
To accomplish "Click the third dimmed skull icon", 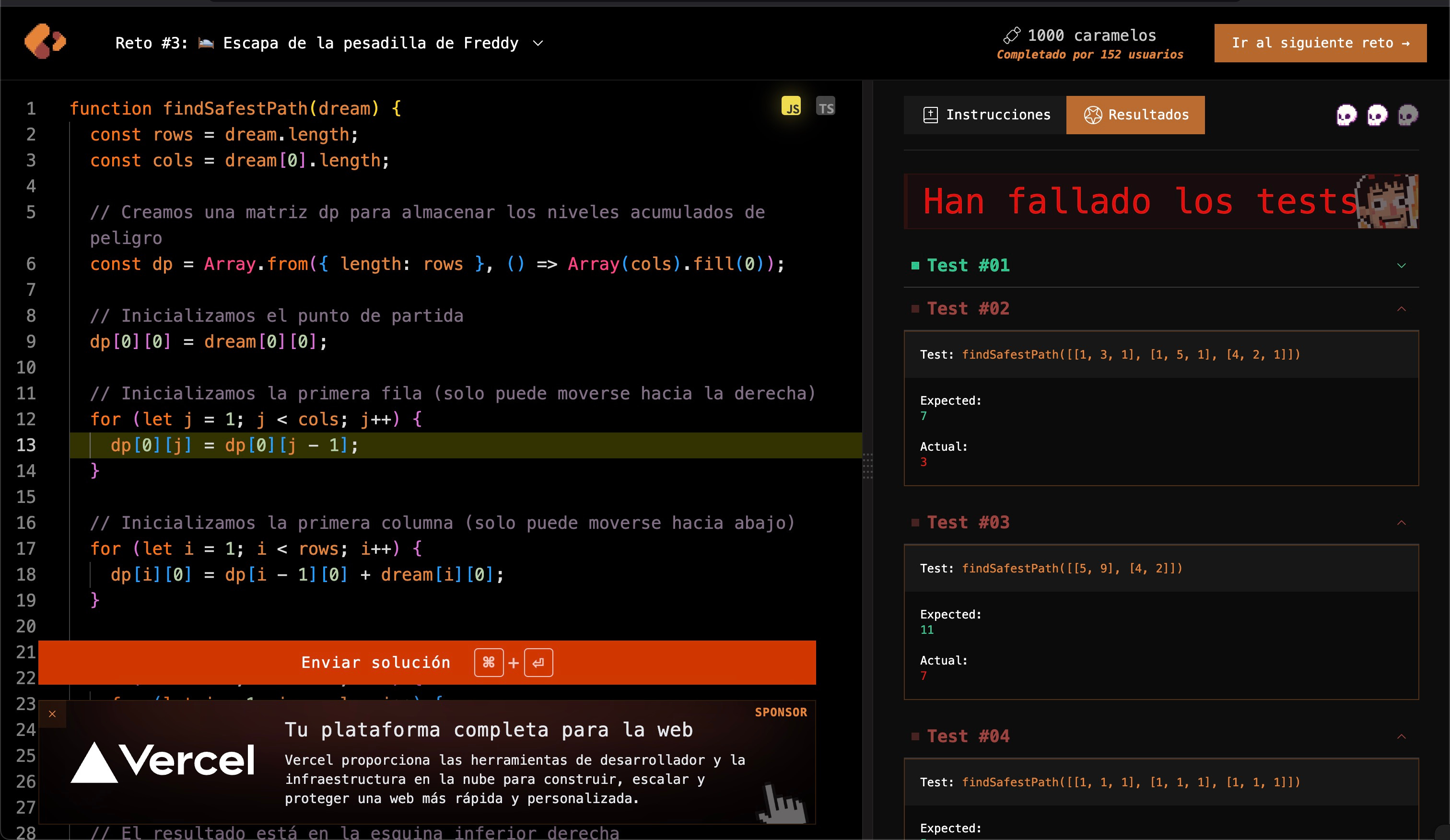I will (1407, 115).
